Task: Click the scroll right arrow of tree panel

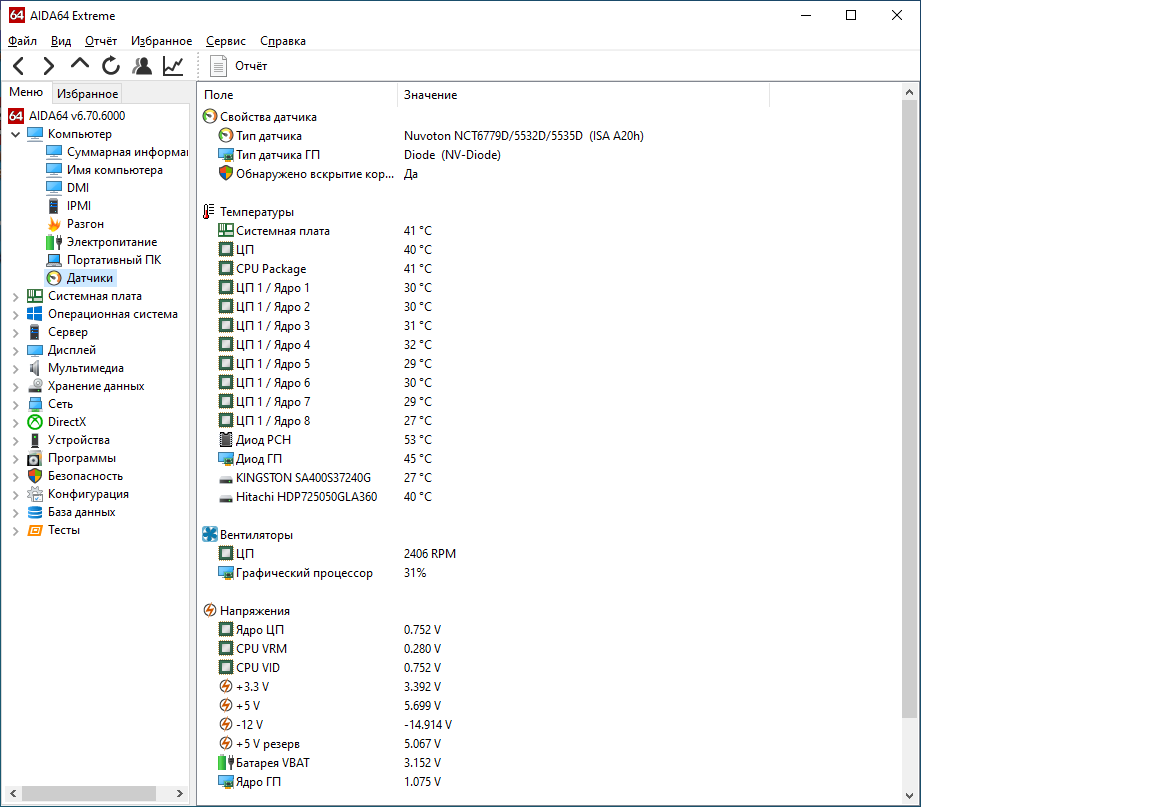Action: coord(179,794)
